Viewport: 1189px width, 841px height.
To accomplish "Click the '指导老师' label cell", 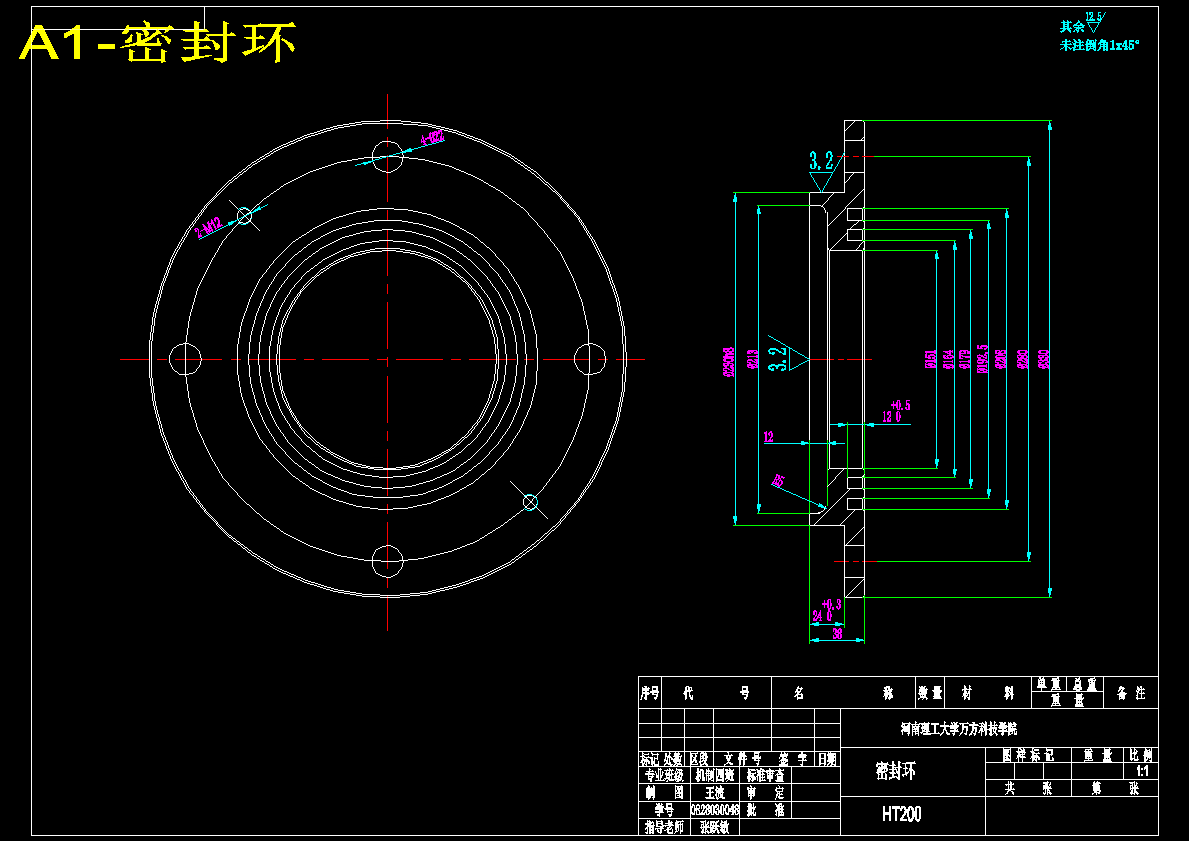I will [x=664, y=827].
